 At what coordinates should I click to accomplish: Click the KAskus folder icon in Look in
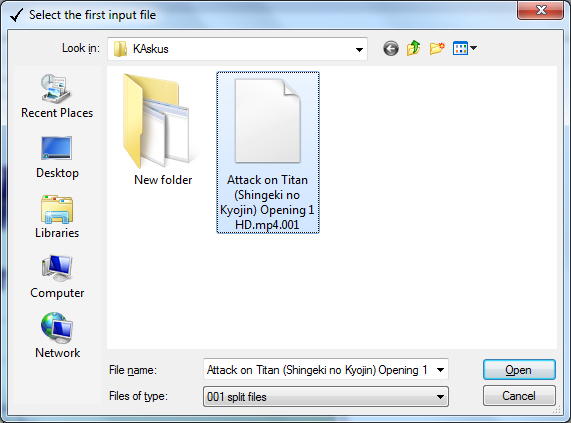pyautogui.click(x=120, y=49)
